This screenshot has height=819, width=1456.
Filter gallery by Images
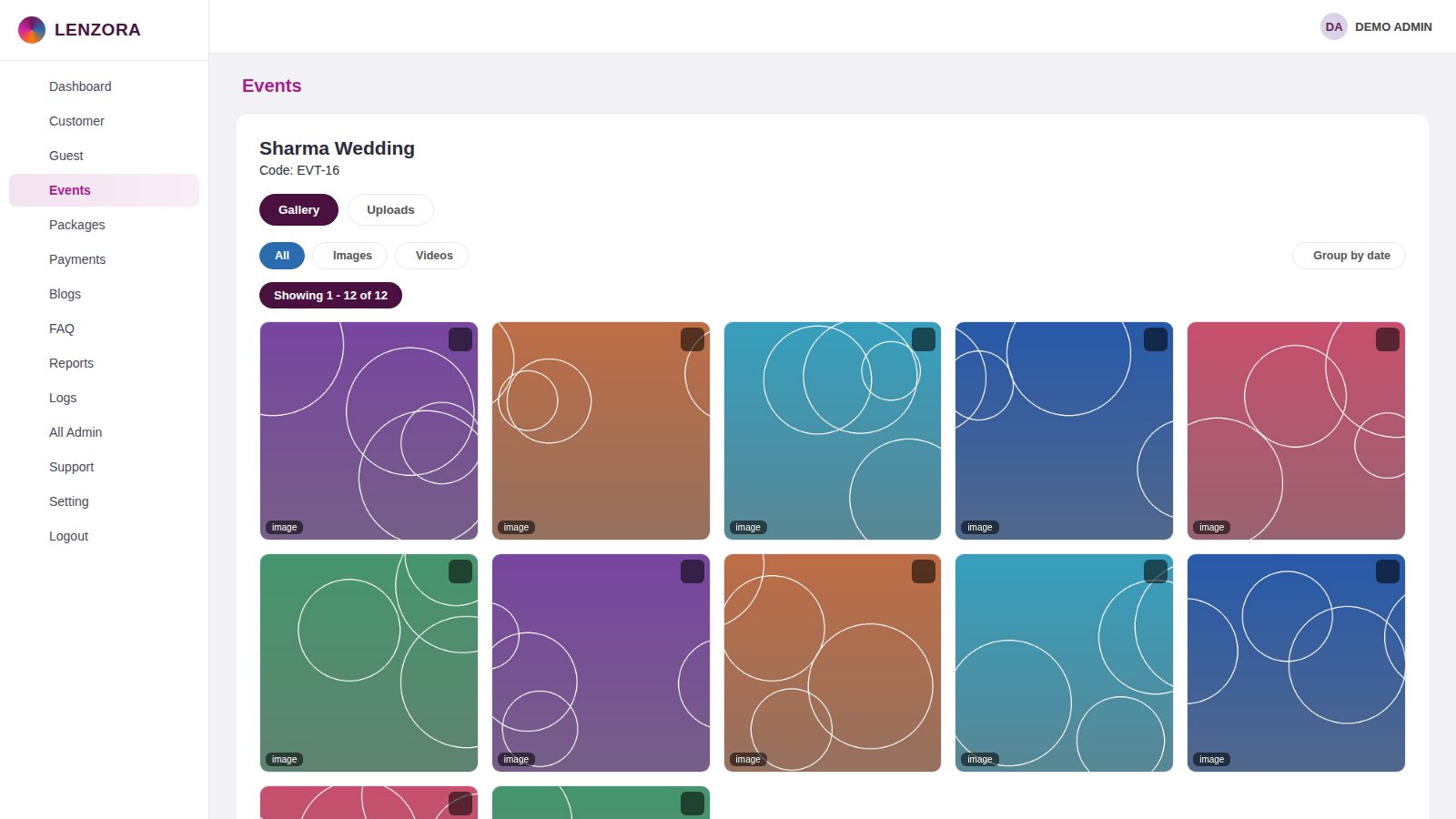349,256
